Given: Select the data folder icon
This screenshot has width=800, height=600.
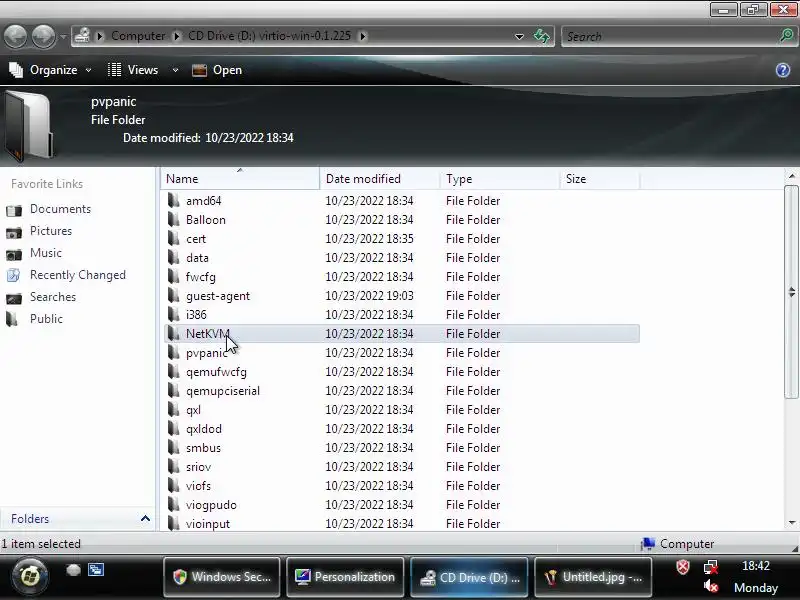Looking at the screenshot, I should (x=174, y=258).
